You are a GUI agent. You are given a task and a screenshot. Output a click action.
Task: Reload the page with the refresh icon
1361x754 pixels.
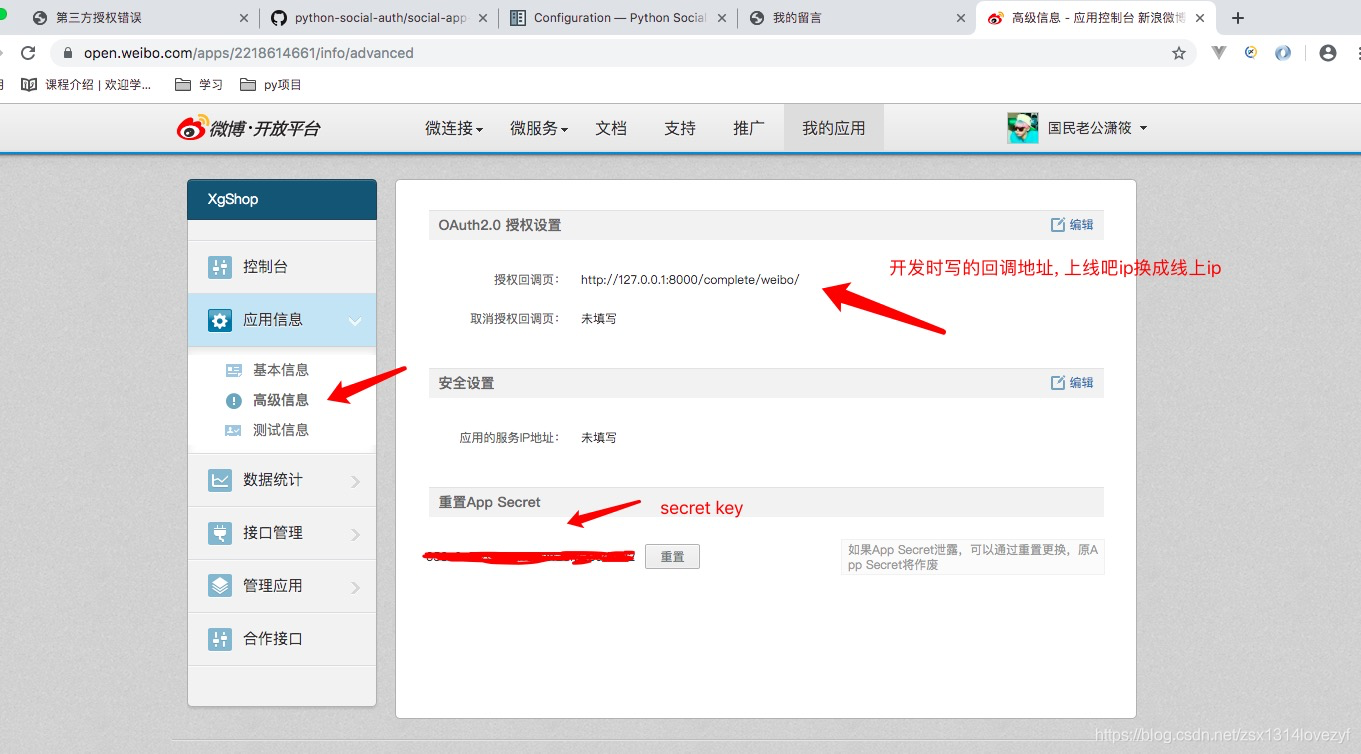coord(28,53)
